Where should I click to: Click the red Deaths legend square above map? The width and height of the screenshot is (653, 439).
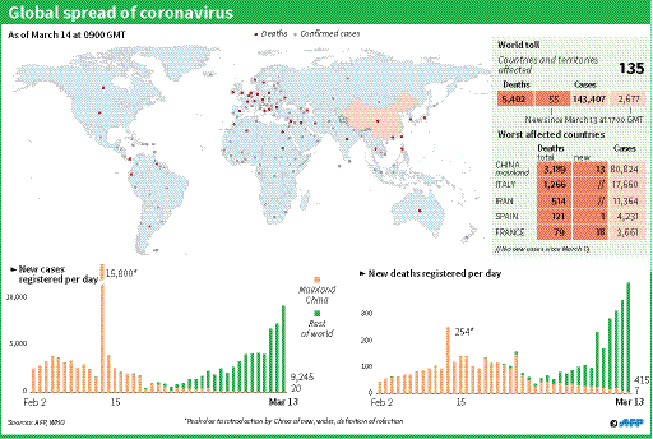pyautogui.click(x=255, y=35)
